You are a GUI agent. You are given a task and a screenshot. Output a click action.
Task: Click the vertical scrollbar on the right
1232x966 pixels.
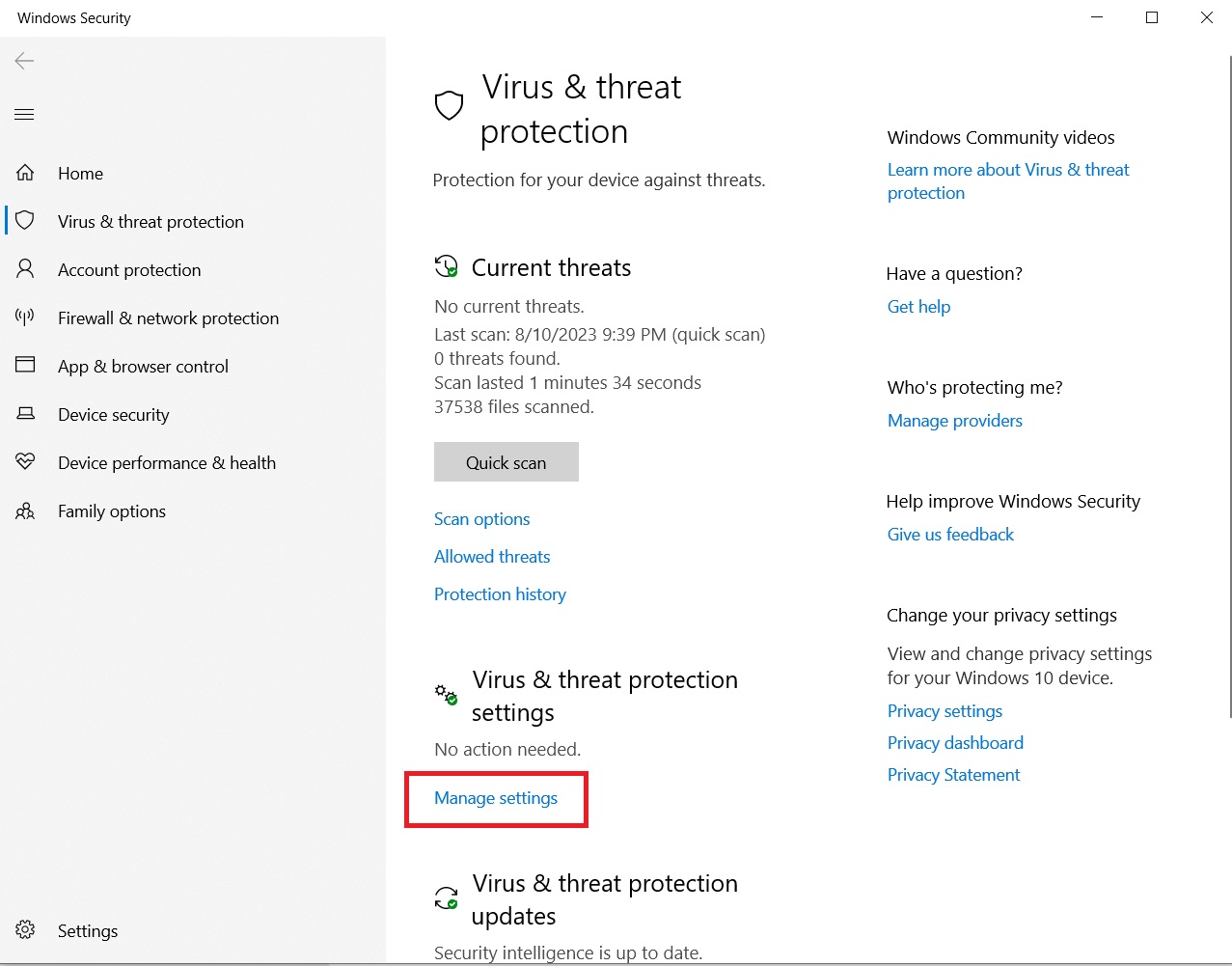tap(1229, 386)
